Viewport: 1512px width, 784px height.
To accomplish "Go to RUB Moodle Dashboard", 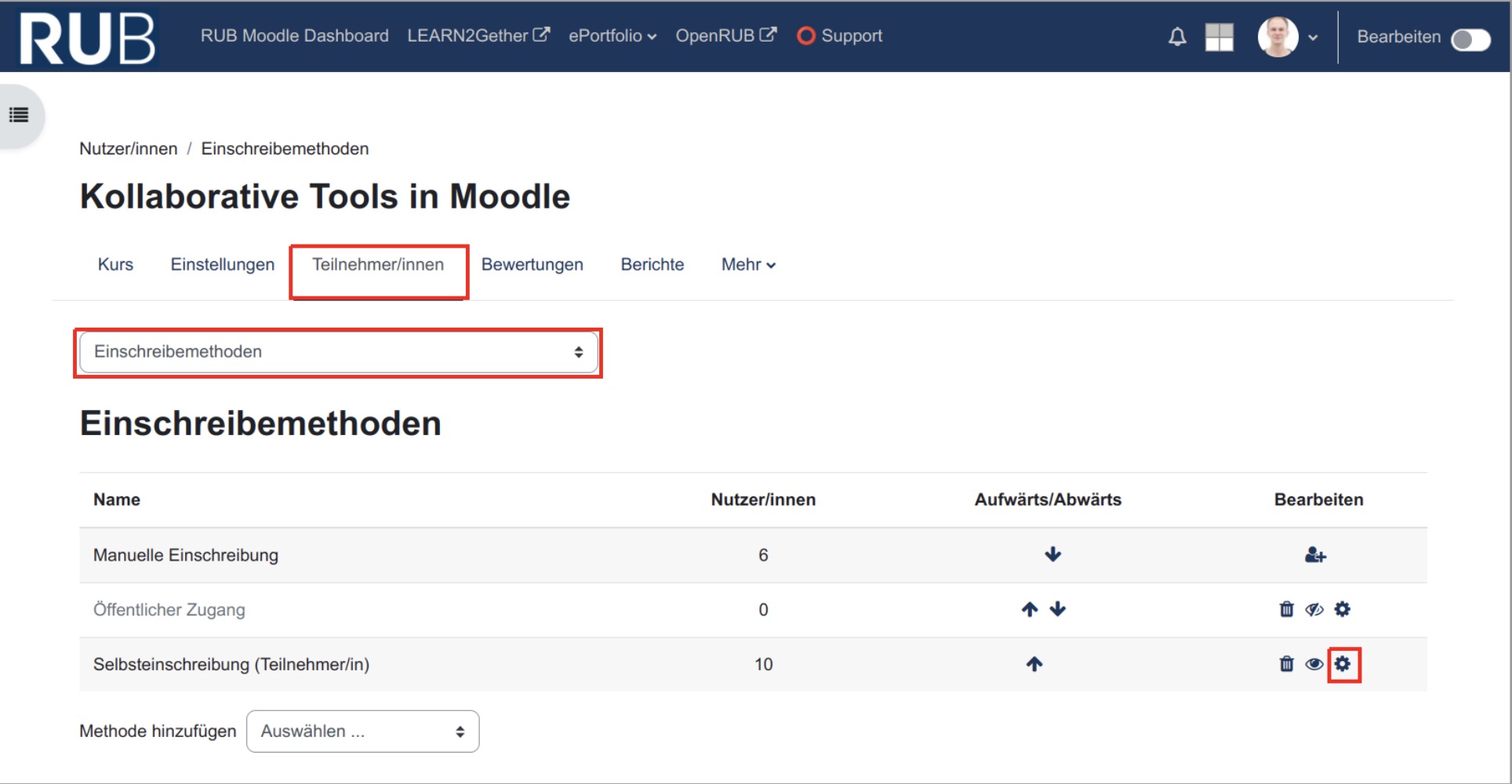I will coord(294,36).
